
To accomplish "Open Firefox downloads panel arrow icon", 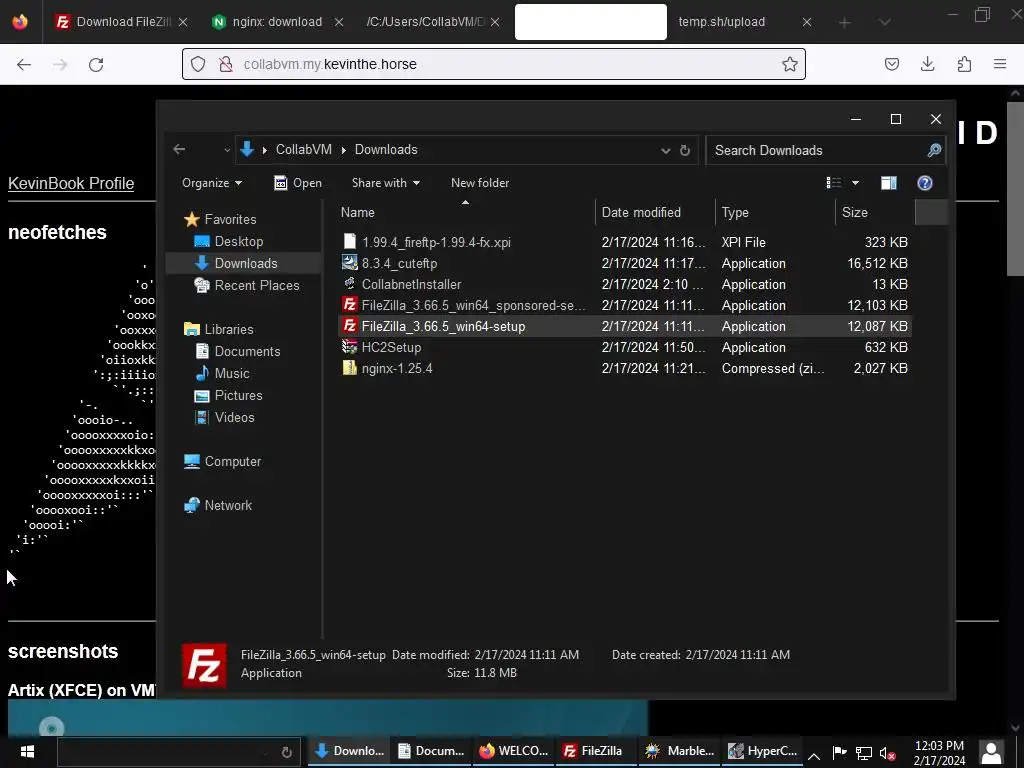I will point(927,64).
